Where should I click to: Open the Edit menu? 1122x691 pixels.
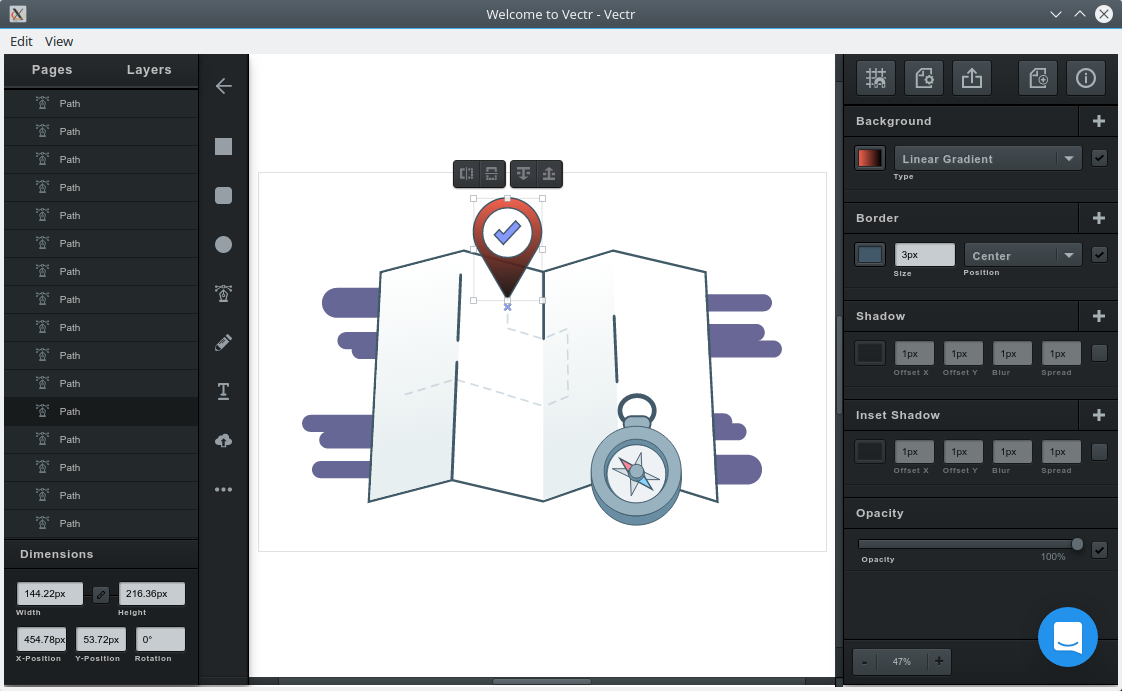coord(21,41)
